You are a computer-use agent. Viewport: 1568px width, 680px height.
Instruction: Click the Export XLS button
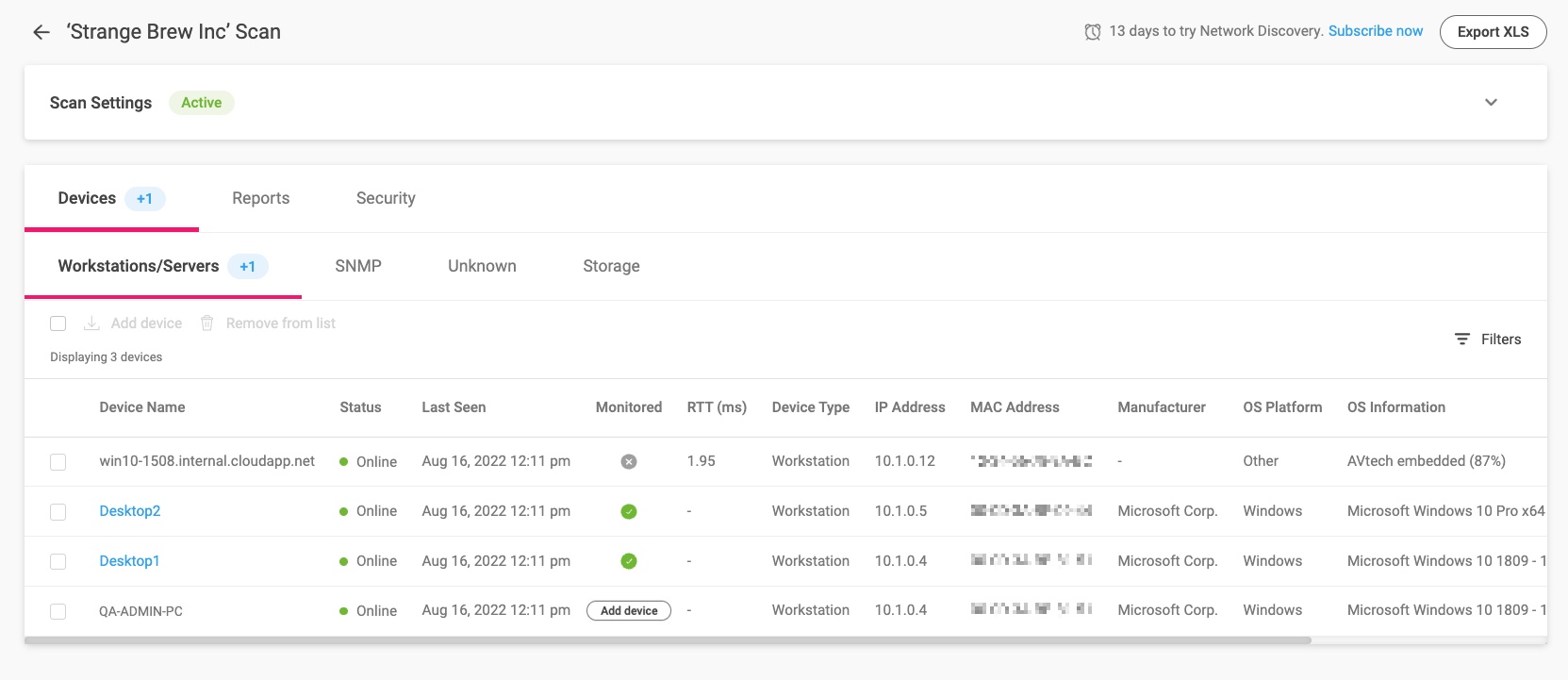click(x=1493, y=32)
